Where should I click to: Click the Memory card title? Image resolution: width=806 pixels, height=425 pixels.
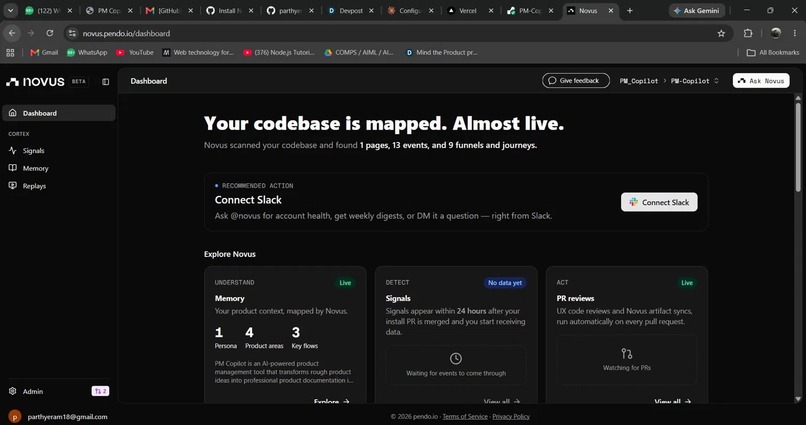(229, 298)
